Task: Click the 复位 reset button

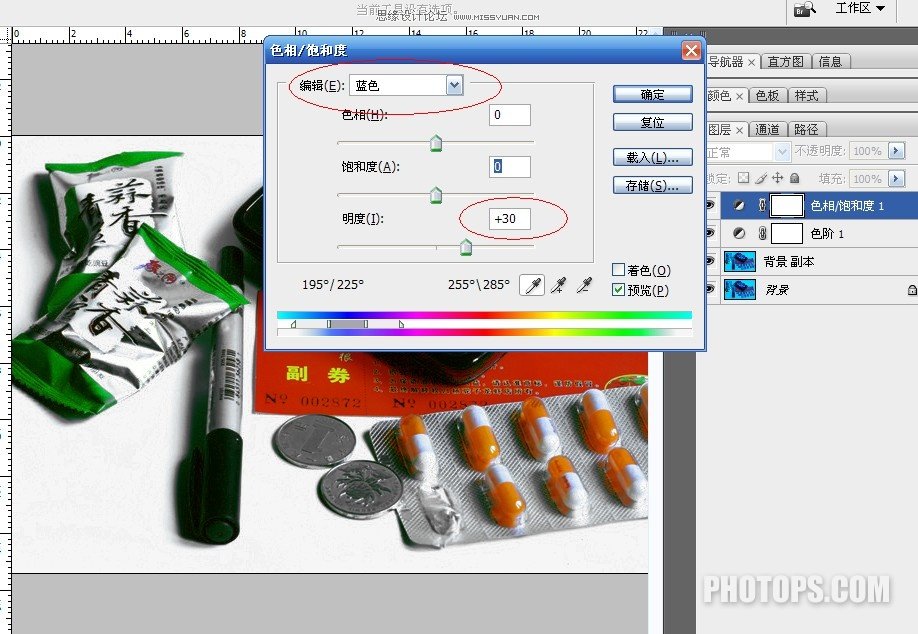Action: pyautogui.click(x=653, y=122)
